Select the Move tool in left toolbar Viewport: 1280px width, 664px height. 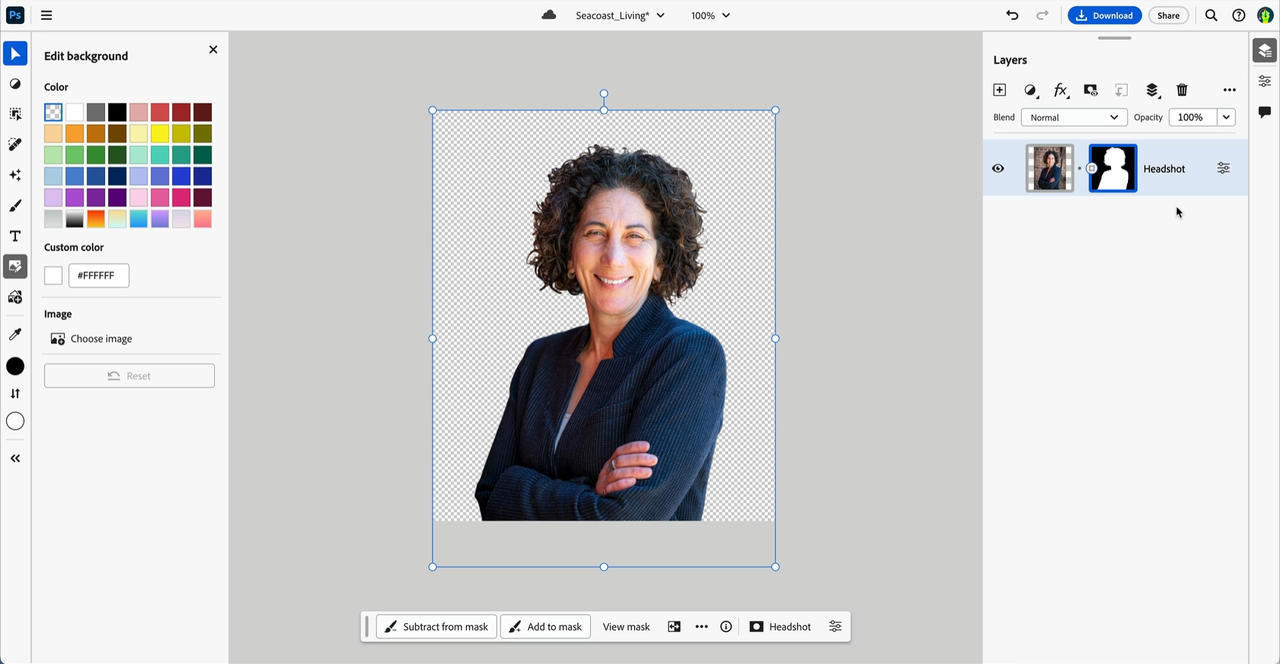tap(15, 54)
